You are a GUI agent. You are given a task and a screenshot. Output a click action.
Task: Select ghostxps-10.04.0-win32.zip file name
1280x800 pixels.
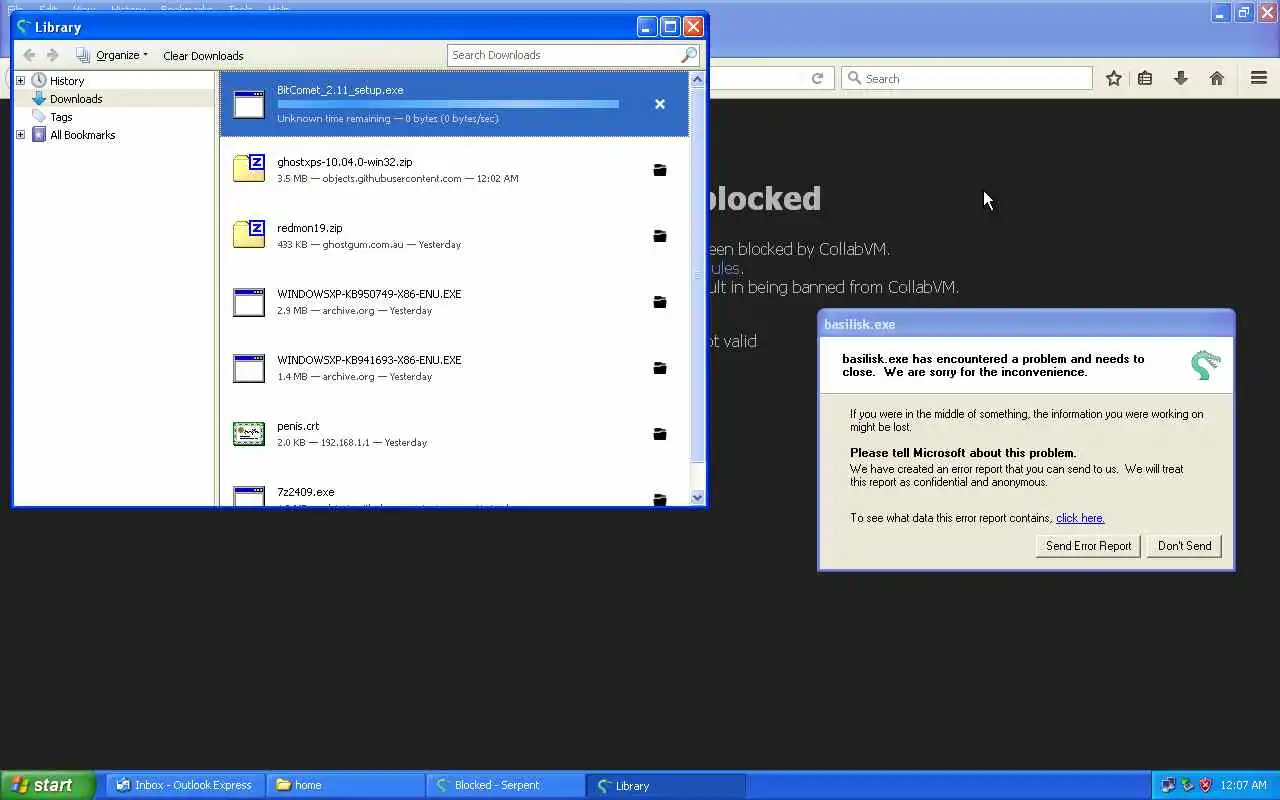pyautogui.click(x=344, y=162)
